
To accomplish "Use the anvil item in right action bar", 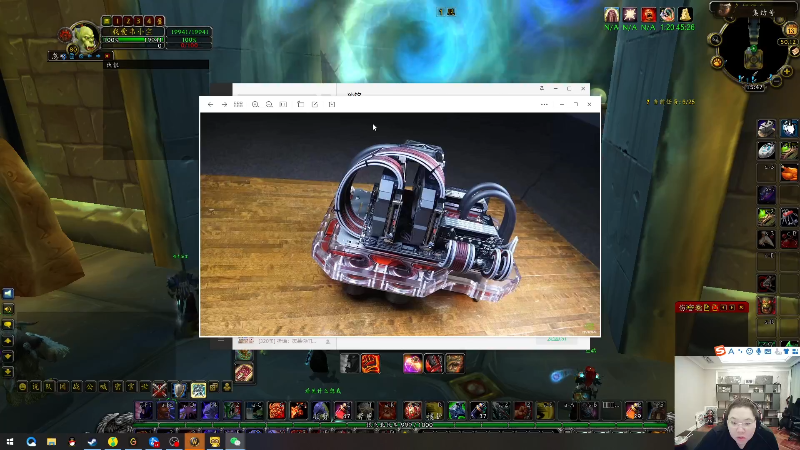I will tap(766, 128).
